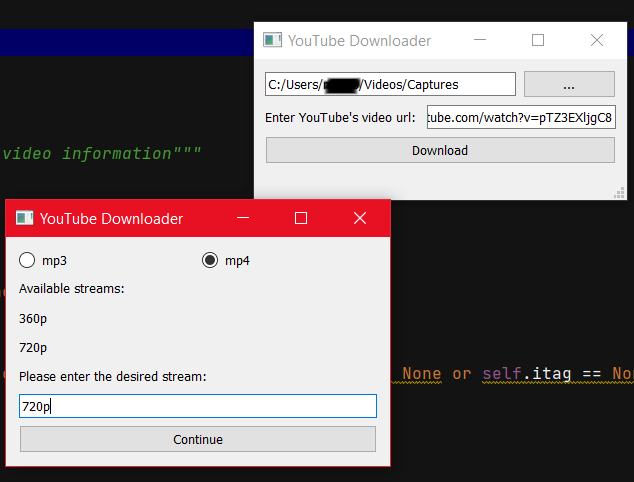
Task: Maximize the background YouTube Downloader window
Action: [x=538, y=40]
